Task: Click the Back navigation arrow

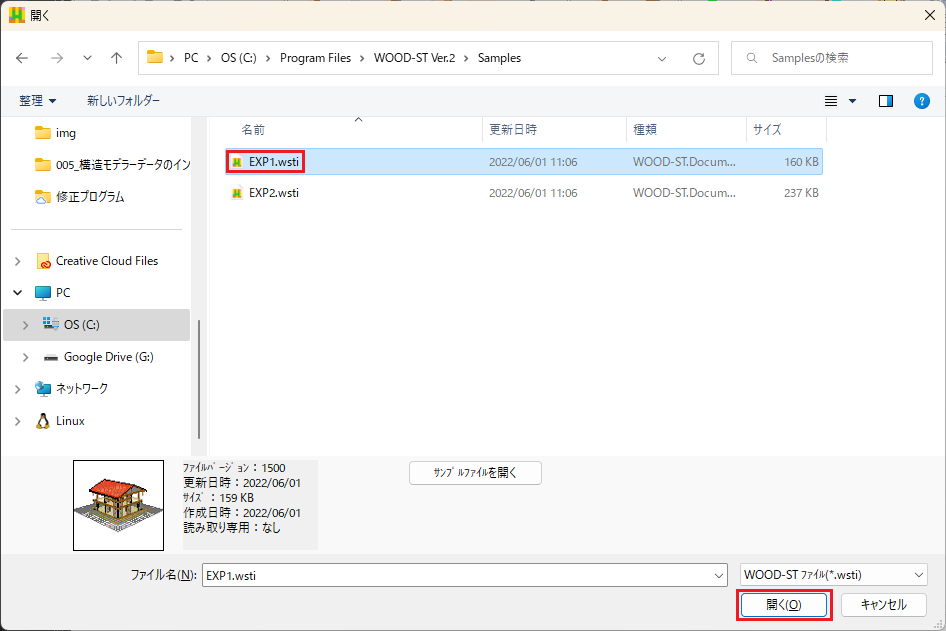Action: tap(23, 58)
